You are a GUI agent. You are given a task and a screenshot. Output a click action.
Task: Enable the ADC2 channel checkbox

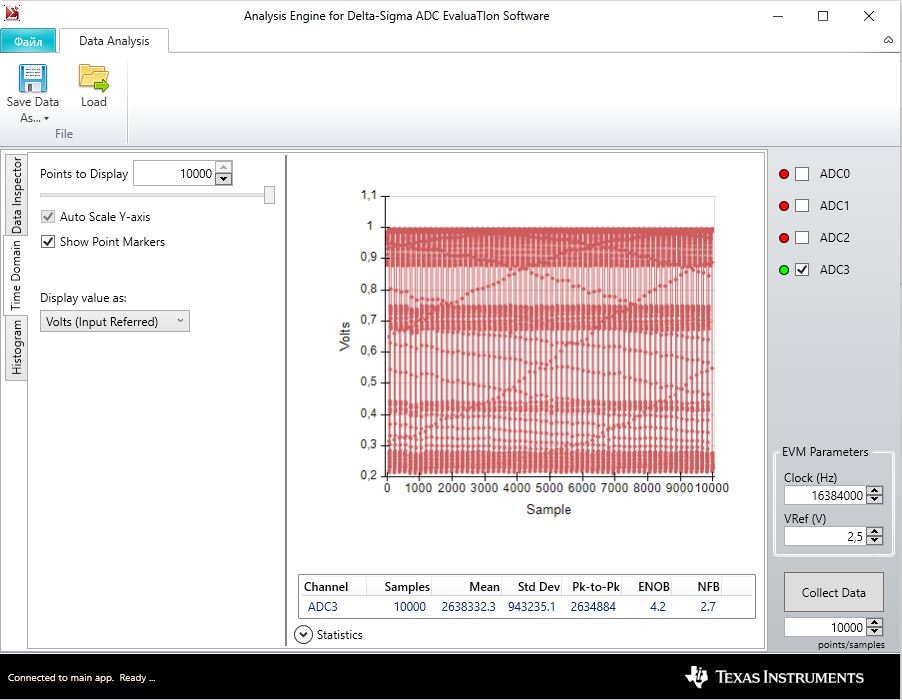pos(802,238)
